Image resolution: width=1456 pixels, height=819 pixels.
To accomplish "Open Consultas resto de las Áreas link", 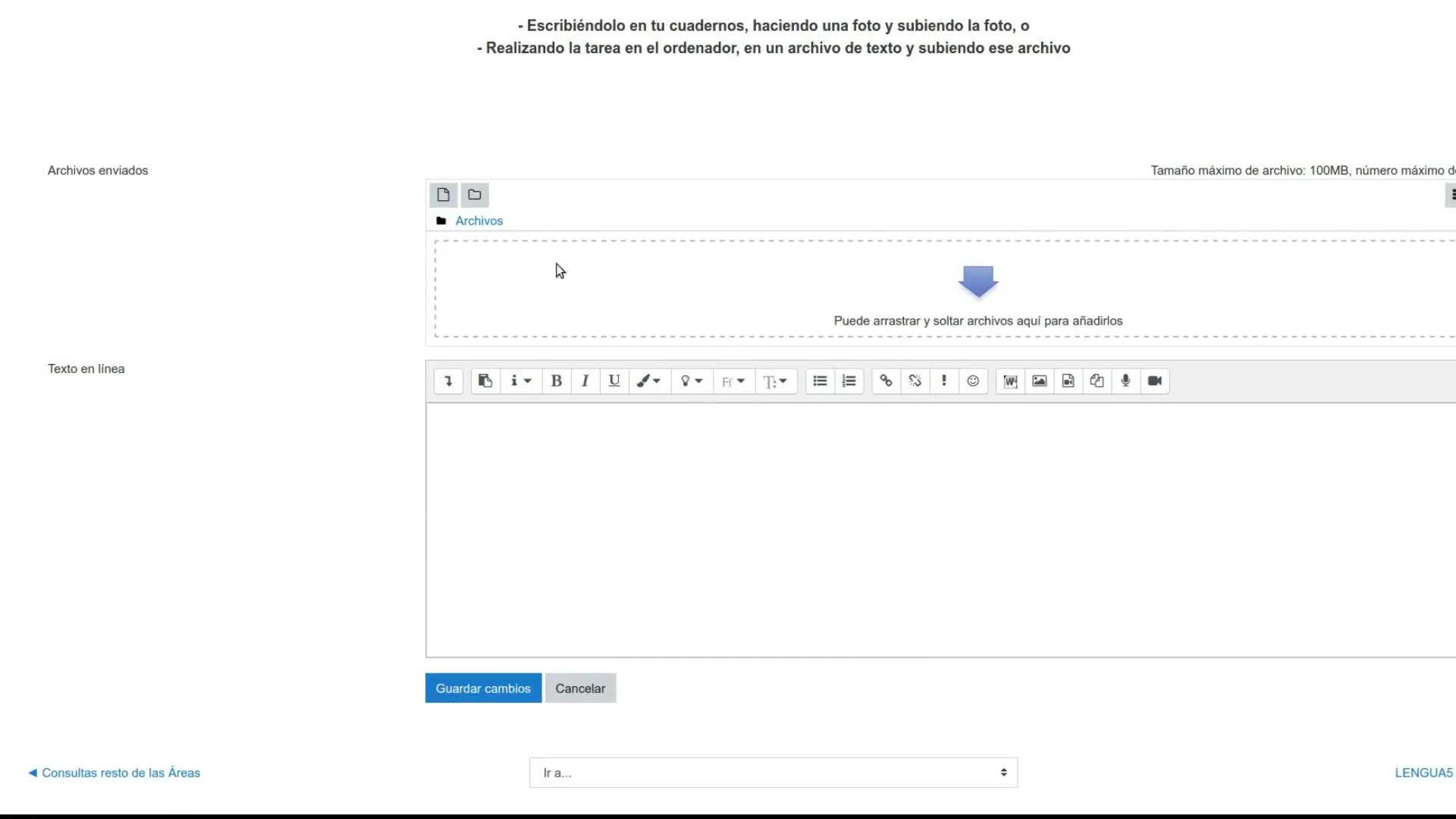I will point(121,773).
